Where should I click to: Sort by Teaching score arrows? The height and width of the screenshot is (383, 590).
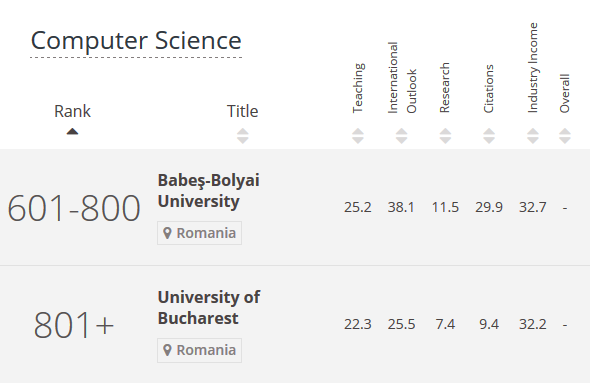tap(358, 136)
